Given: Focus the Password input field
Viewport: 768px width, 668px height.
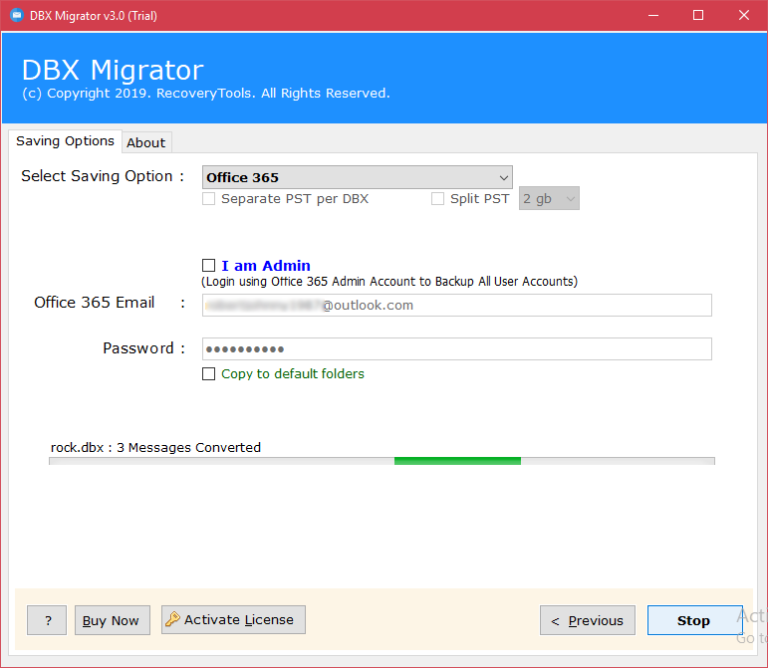Looking at the screenshot, I should 456,349.
